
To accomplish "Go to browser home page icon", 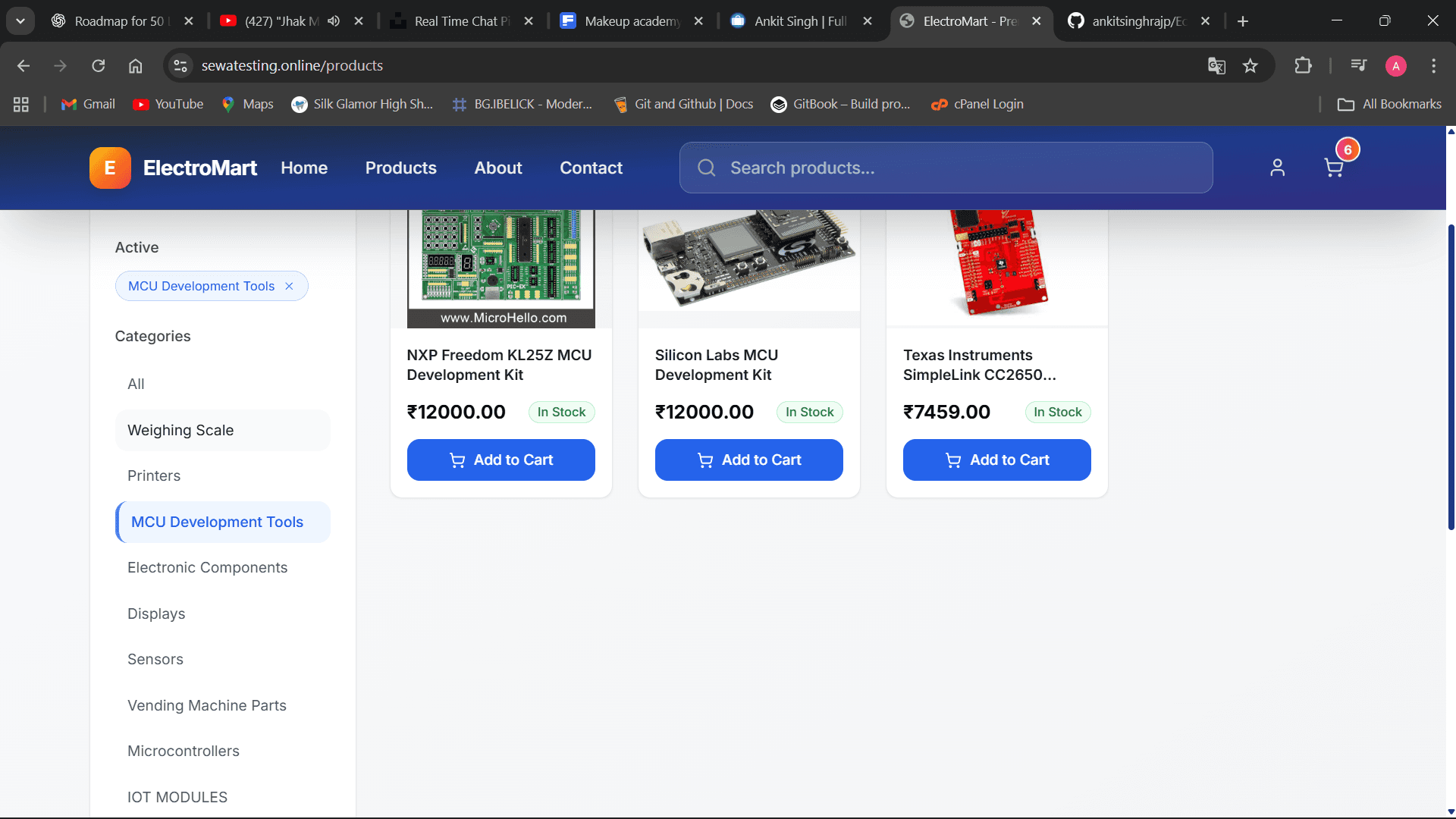I will click(135, 66).
